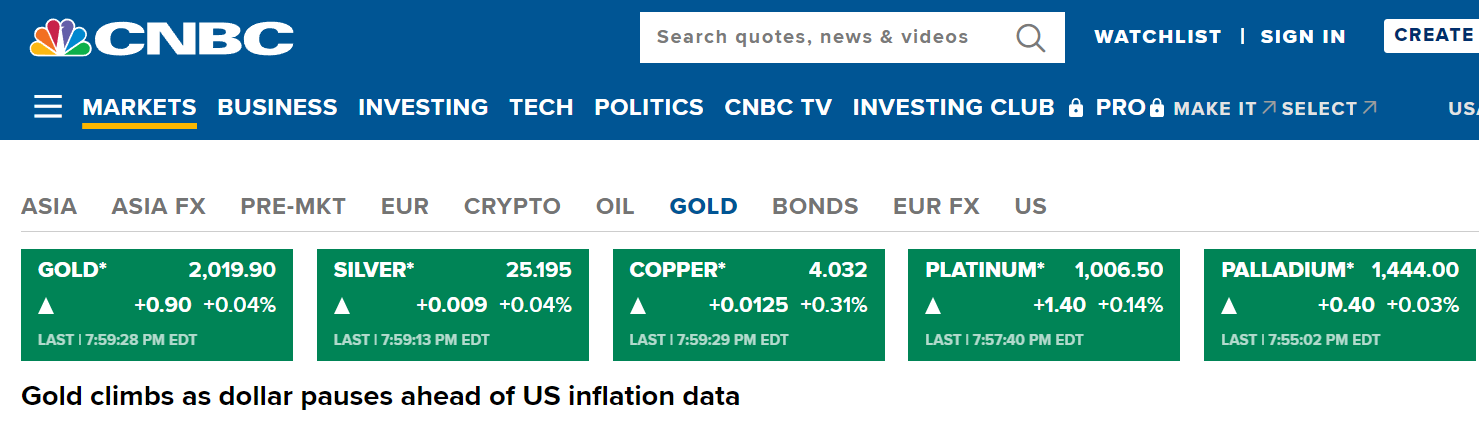
Task: Click the Make It external arrow icon
Action: (1269, 107)
